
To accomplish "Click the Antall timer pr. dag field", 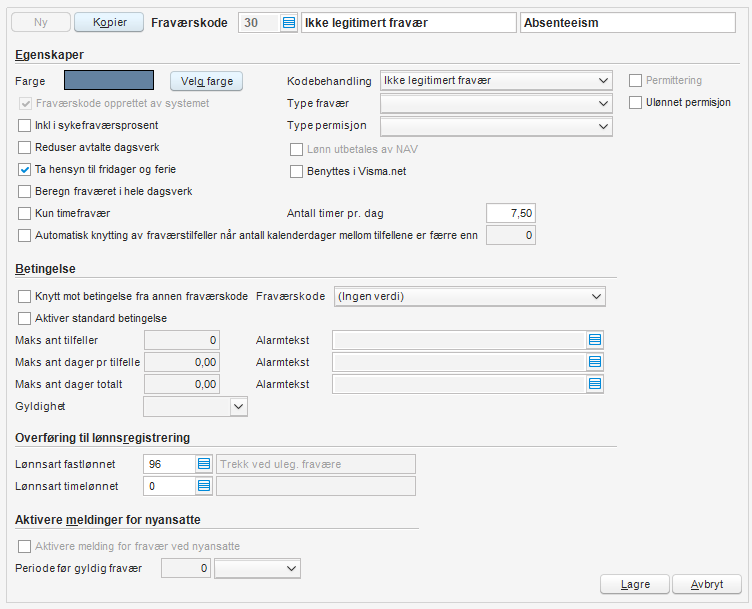I will pyautogui.click(x=511, y=213).
